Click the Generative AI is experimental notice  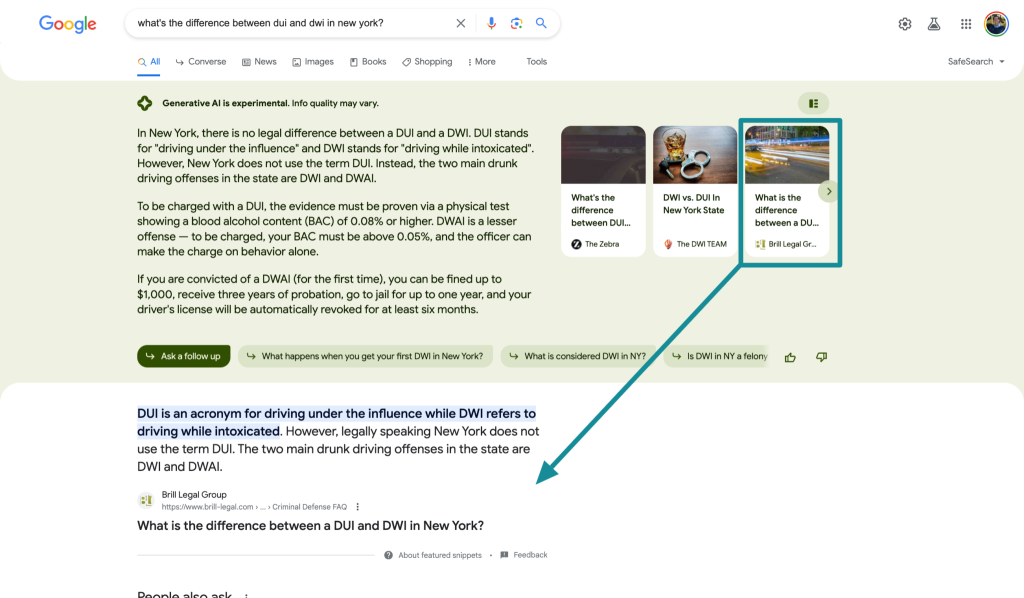click(x=270, y=103)
